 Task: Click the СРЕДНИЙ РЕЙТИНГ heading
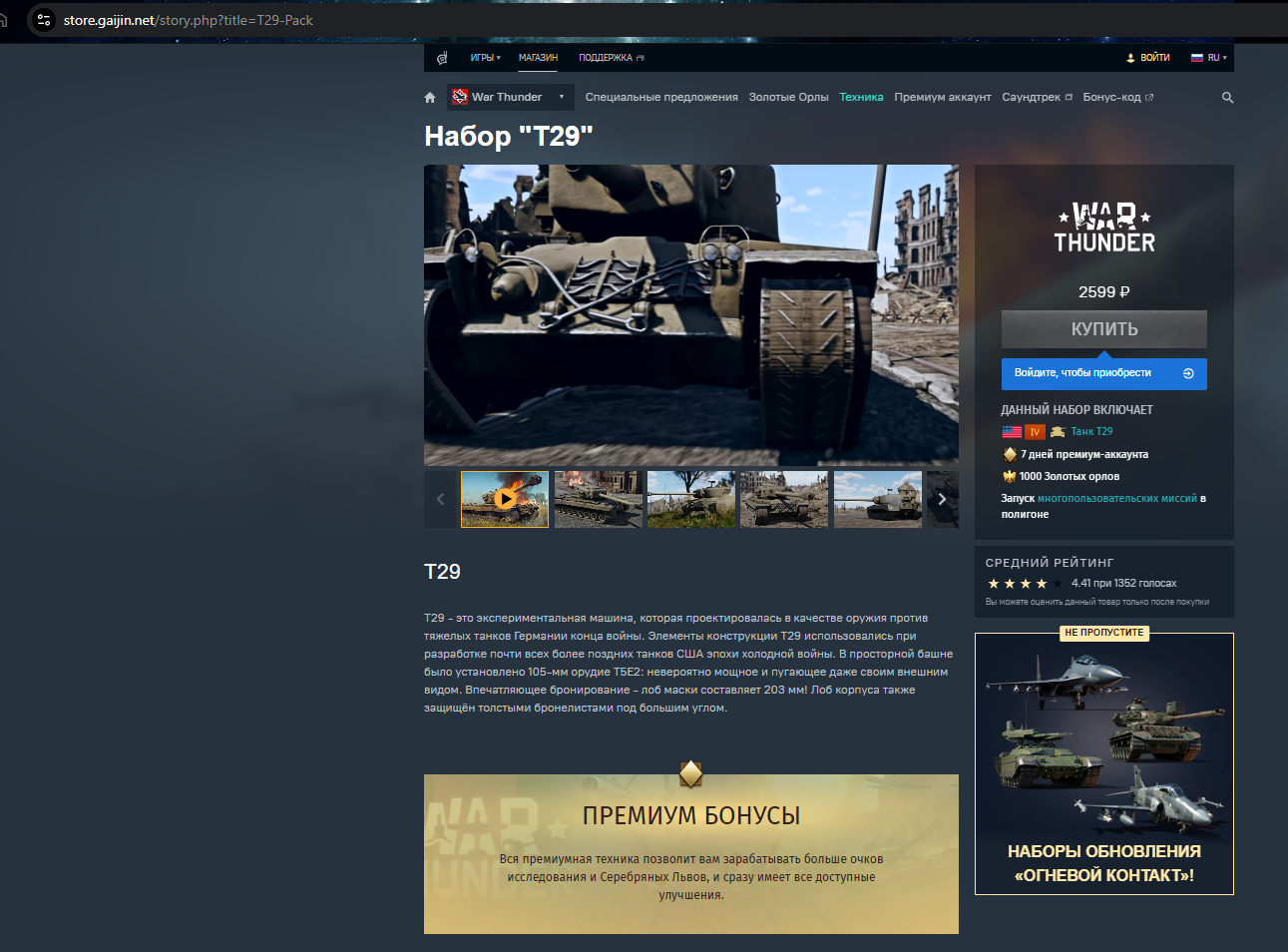[x=1050, y=563]
